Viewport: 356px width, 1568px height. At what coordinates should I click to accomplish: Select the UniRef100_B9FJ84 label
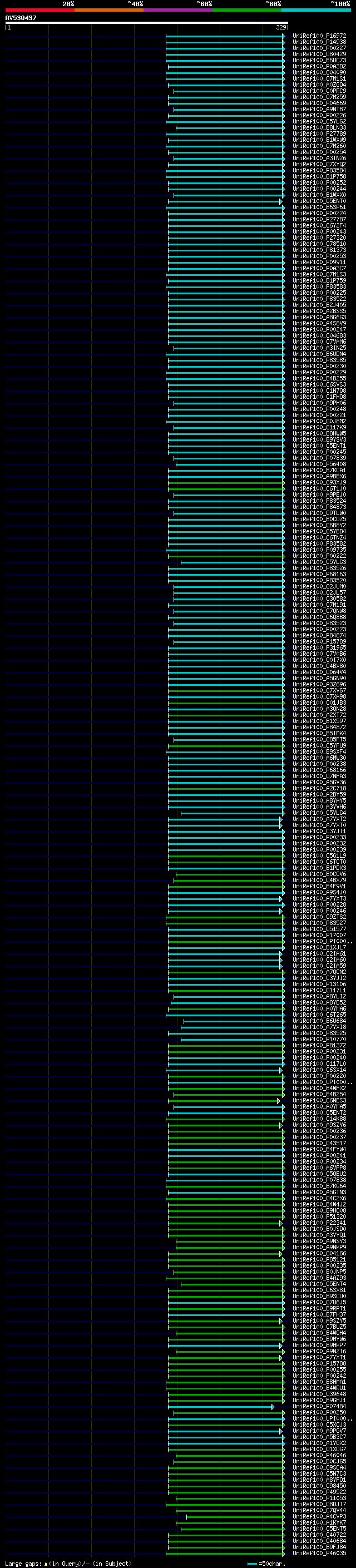pos(319,1547)
